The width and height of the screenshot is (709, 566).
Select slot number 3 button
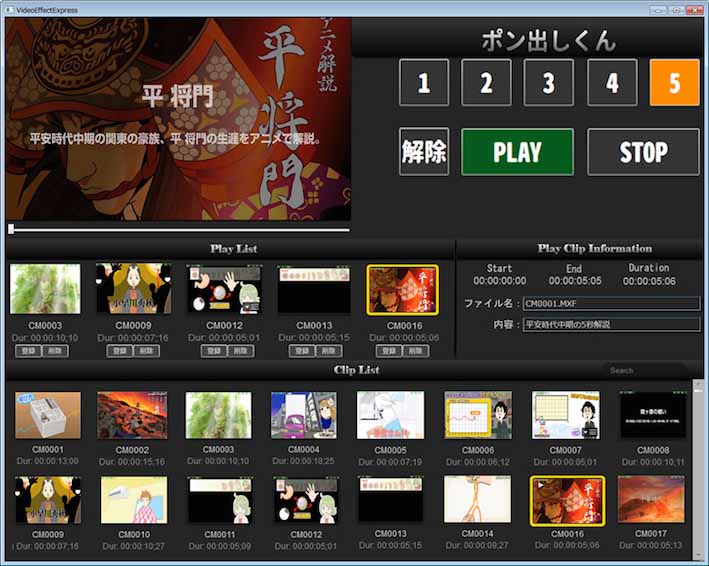(x=549, y=83)
